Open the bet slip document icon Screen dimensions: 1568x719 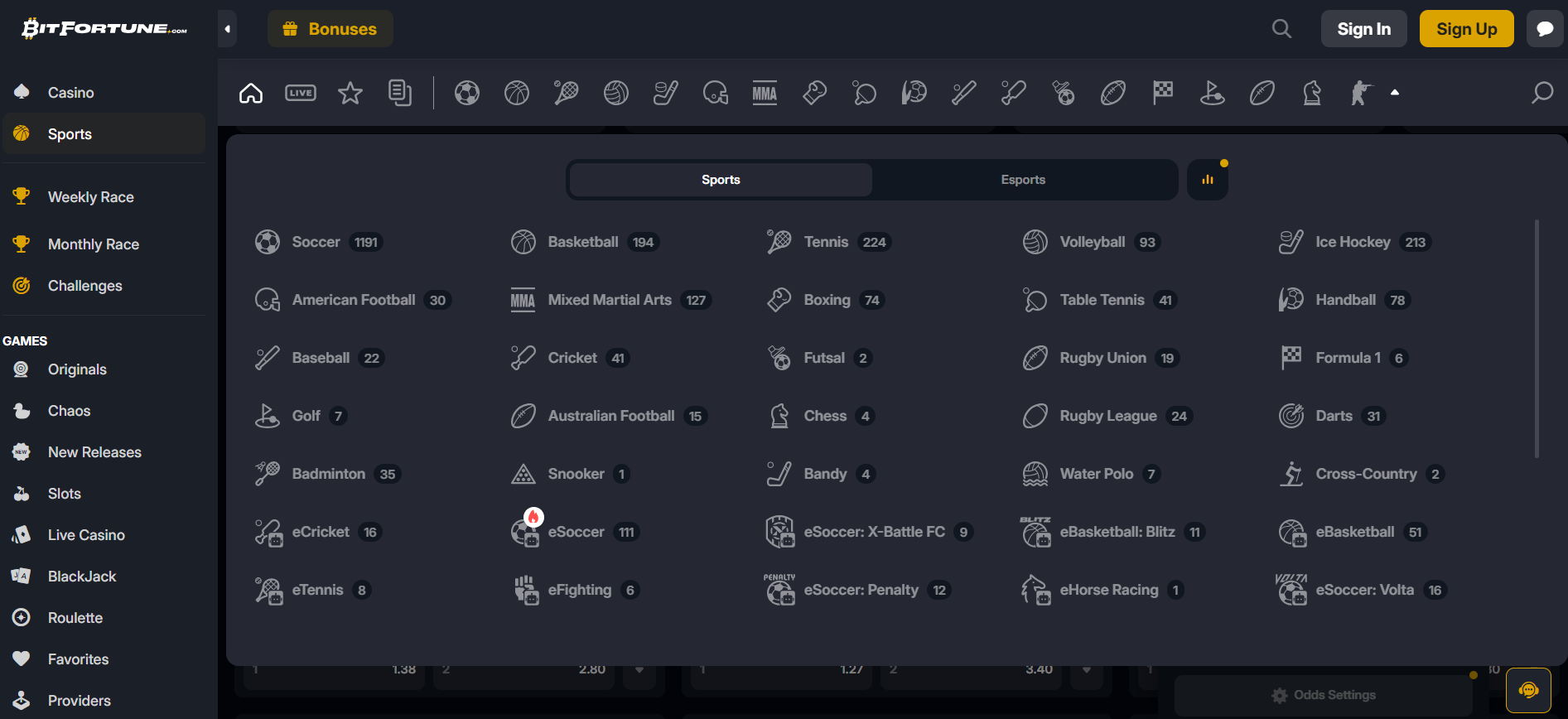click(400, 93)
